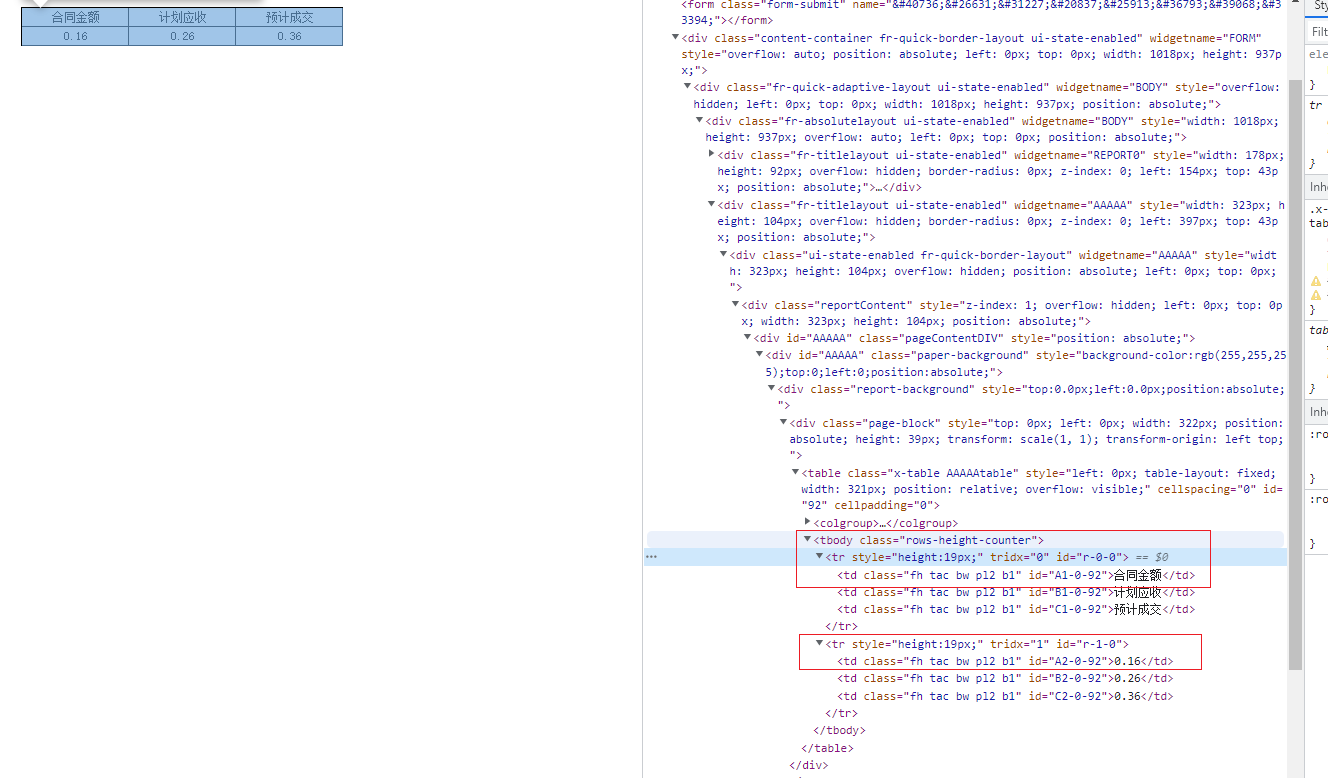Click the closing </tbody> tag line
This screenshot has width=1328, height=778.
839,731
